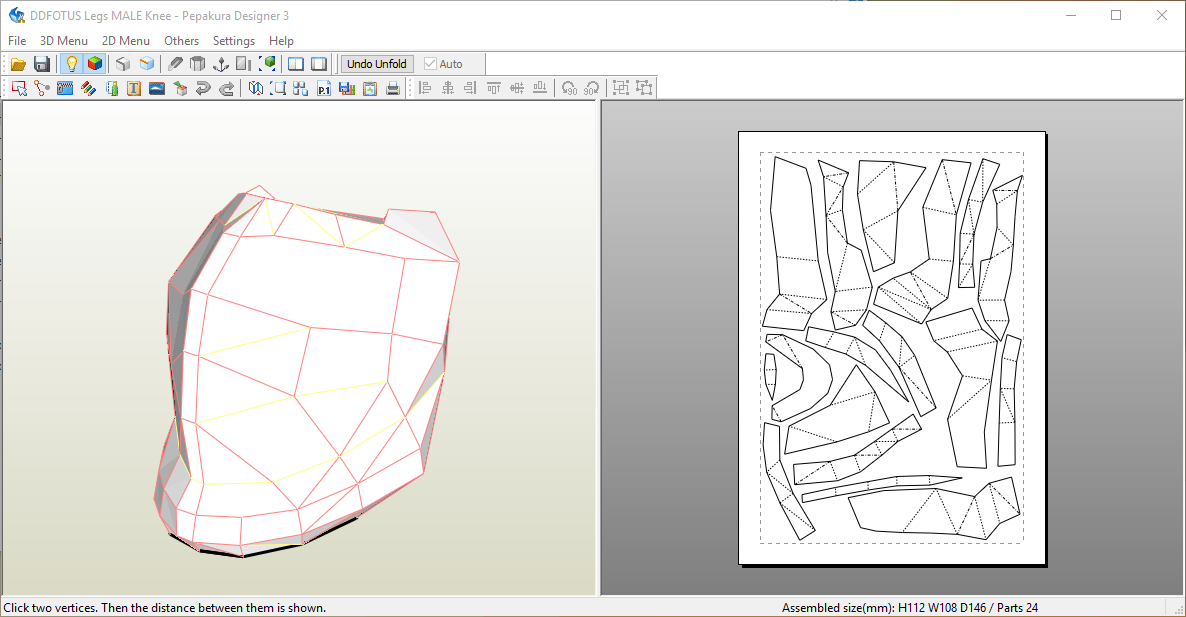Click align horizontal centers icon
The width and height of the screenshot is (1186, 617).
point(448,88)
